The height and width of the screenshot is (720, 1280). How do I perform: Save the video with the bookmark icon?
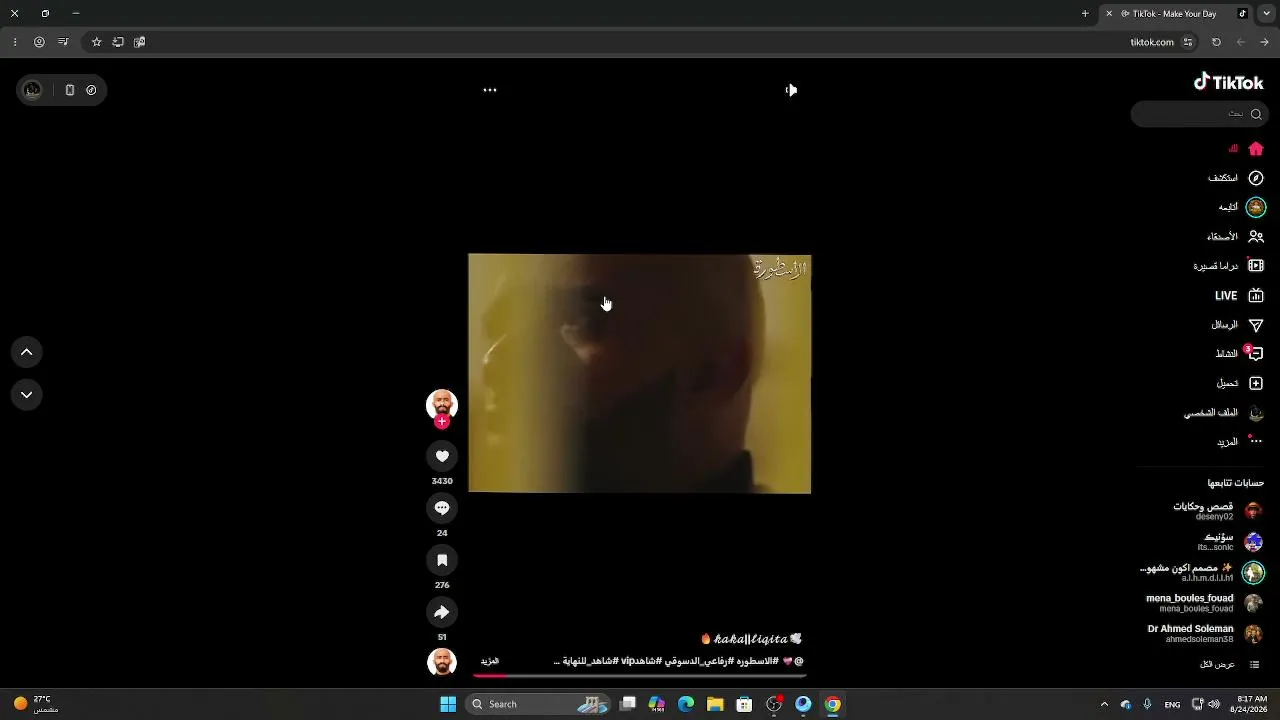coord(442,560)
